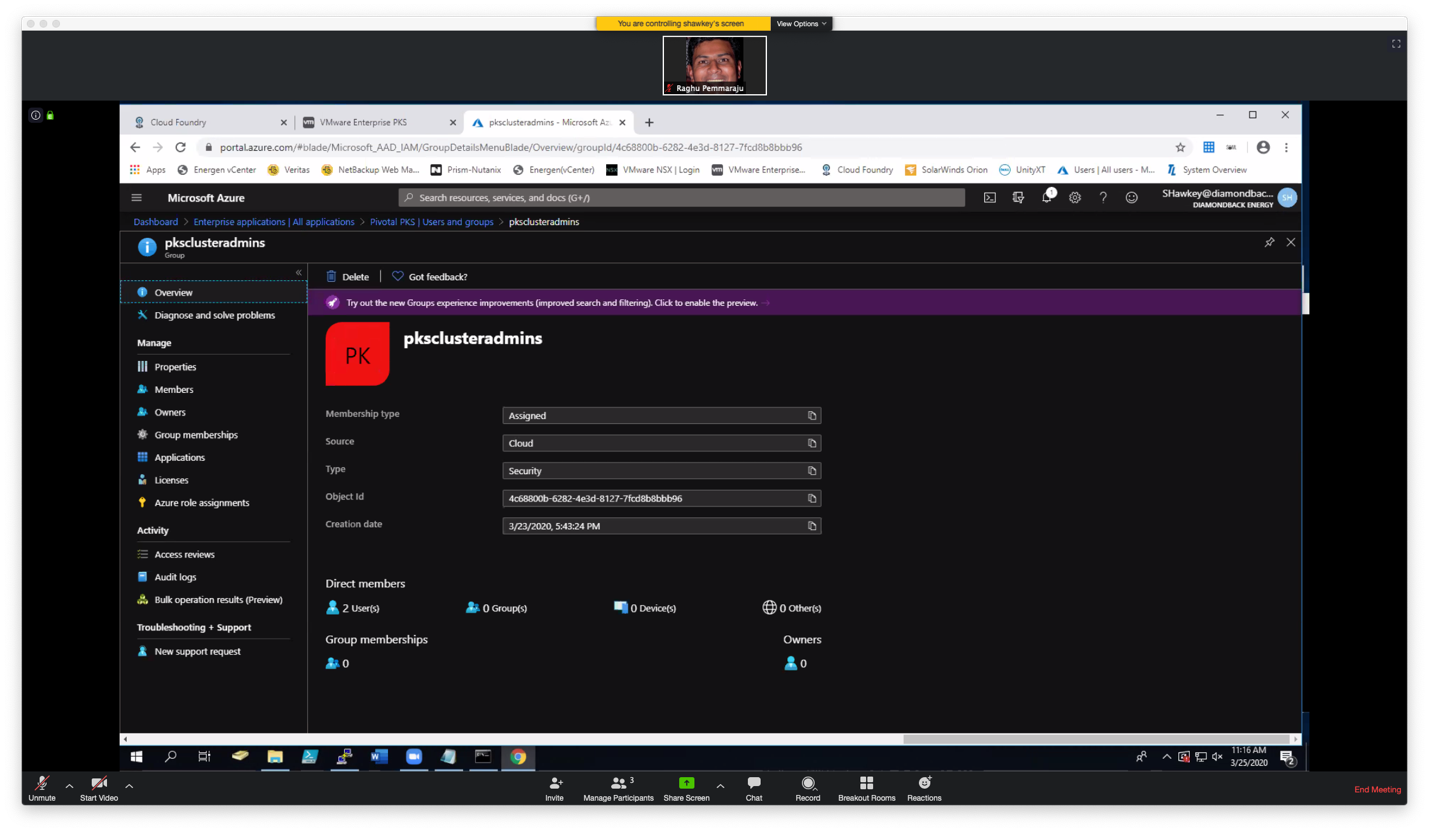Image resolution: width=1429 pixels, height=832 pixels.
Task: Click Dashboard breadcrumb link
Action: (x=155, y=222)
